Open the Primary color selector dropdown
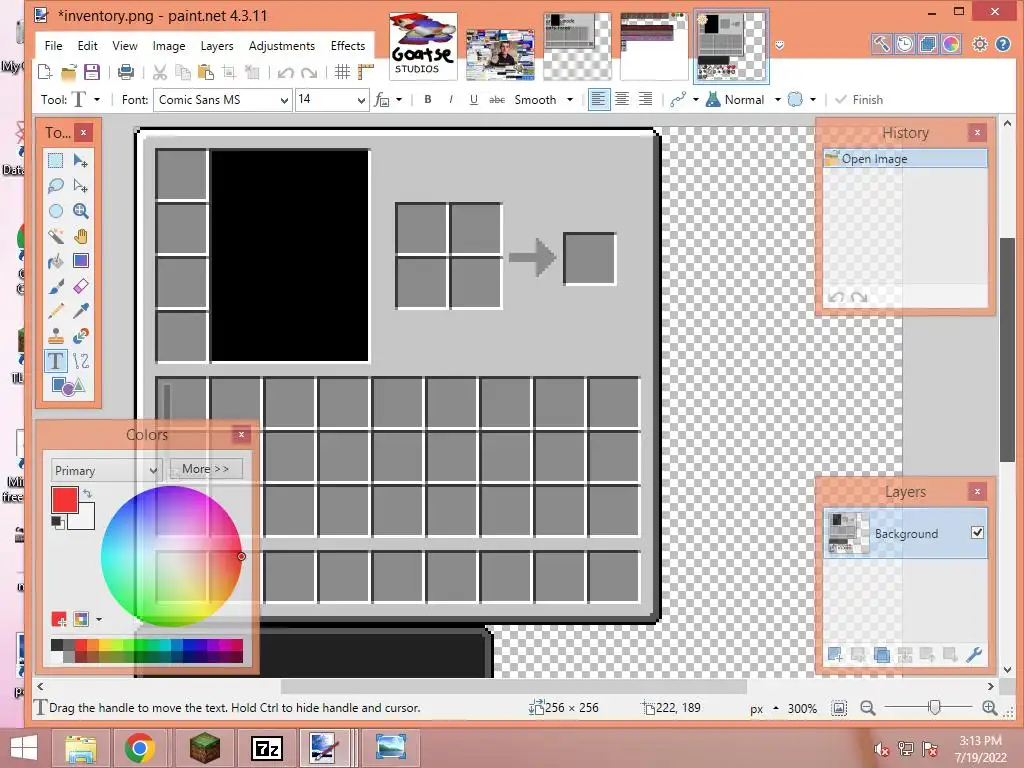1024x768 pixels. 106,470
